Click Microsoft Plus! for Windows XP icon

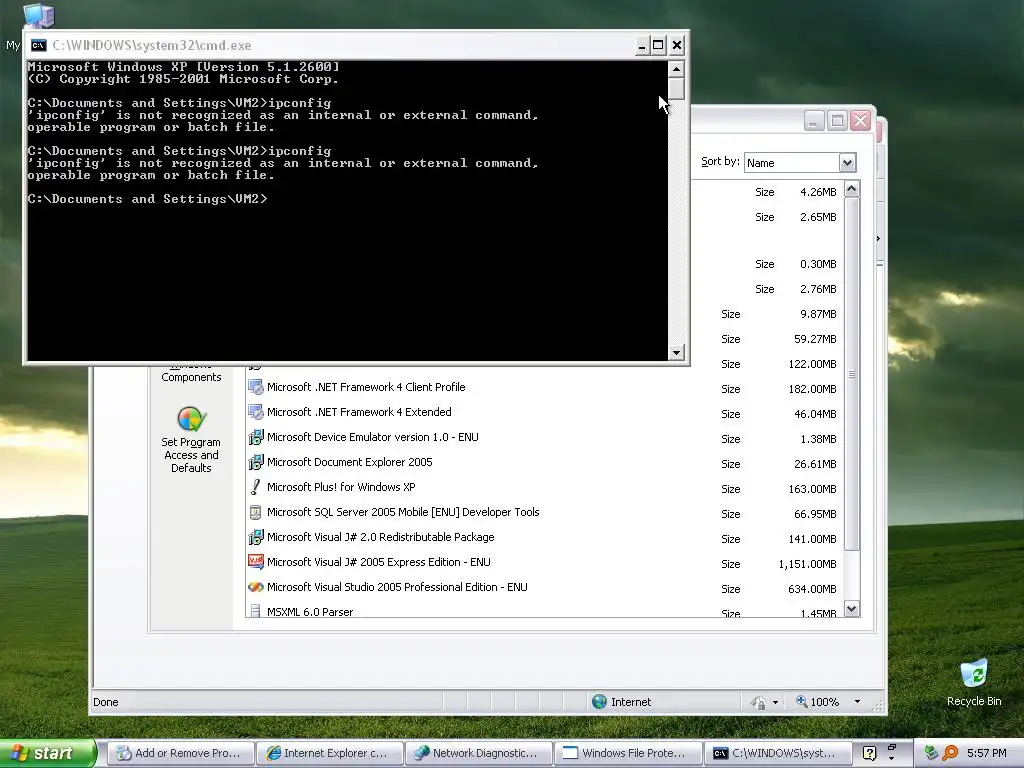(x=255, y=487)
